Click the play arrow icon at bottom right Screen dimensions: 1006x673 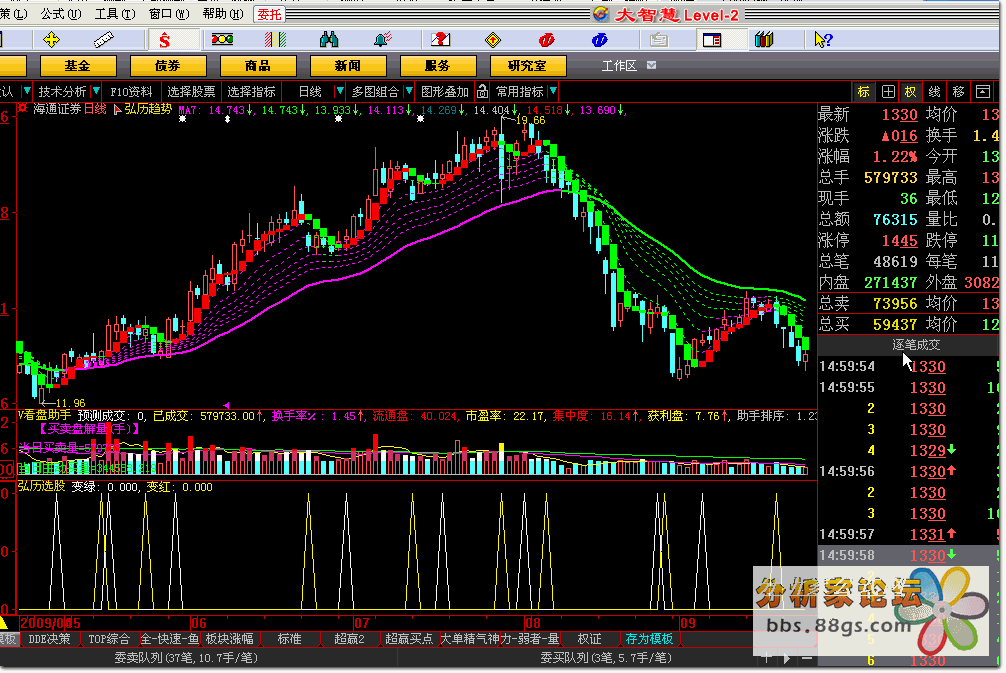[x=787, y=658]
